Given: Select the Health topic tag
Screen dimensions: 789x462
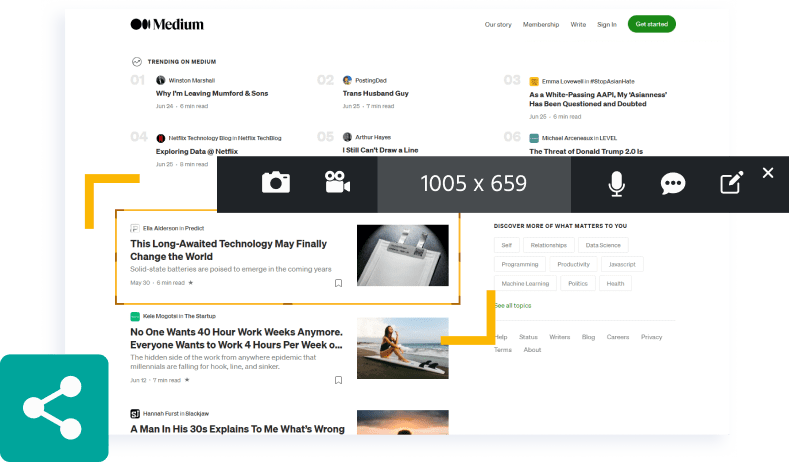Looking at the screenshot, I should pos(615,283).
